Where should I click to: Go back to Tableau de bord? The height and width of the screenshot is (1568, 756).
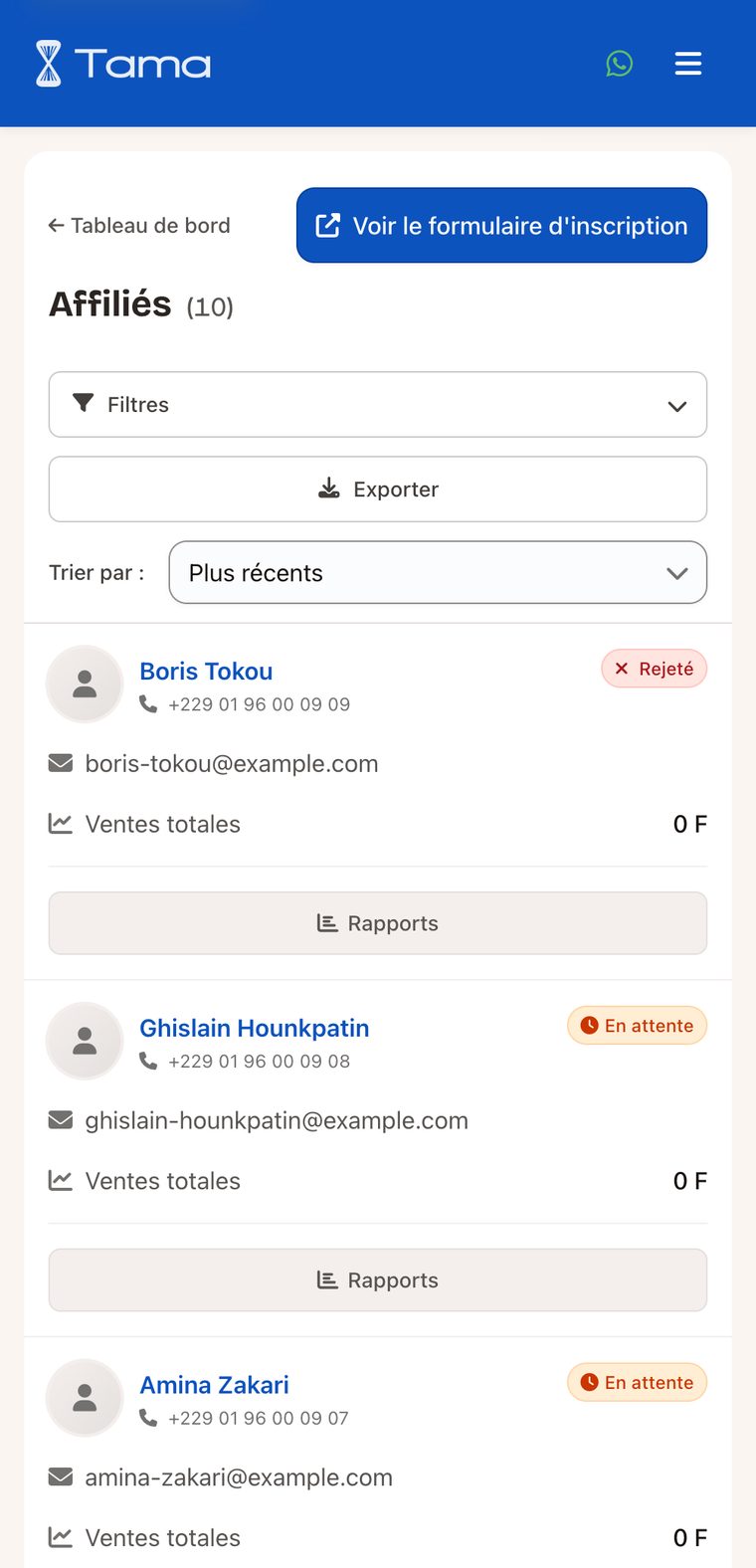[x=139, y=226]
